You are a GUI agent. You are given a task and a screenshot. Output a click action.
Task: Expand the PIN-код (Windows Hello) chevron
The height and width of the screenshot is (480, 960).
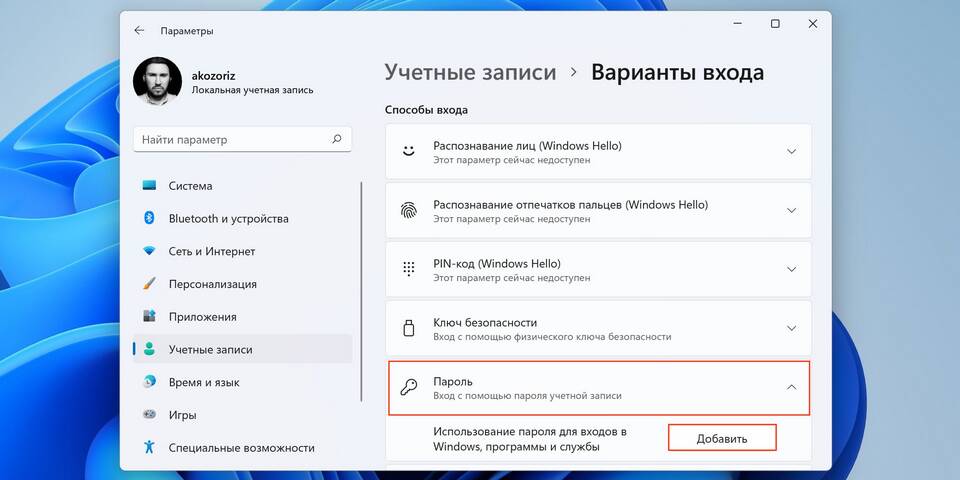(x=791, y=270)
